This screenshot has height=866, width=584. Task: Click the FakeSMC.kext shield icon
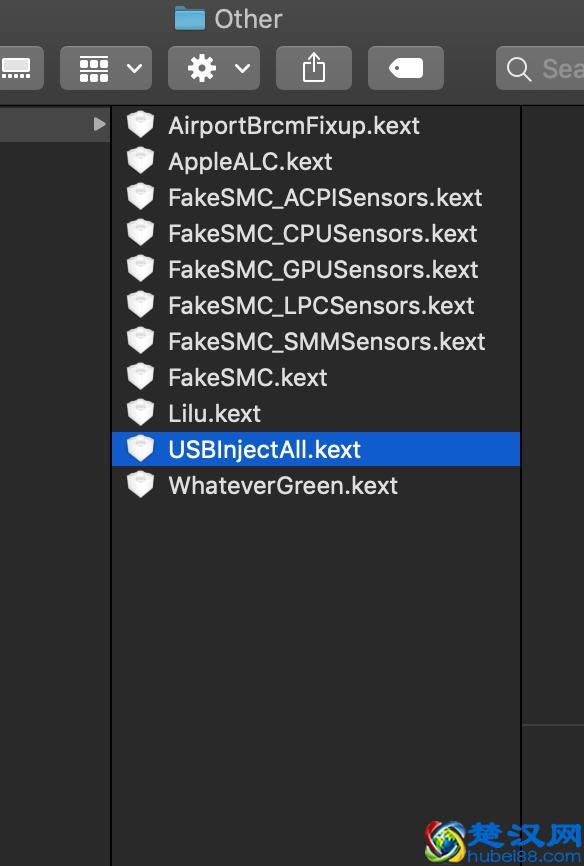pos(140,376)
